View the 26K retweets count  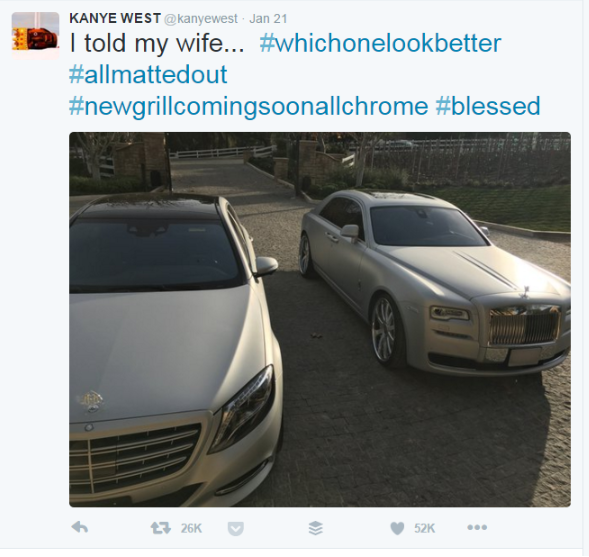[191, 528]
